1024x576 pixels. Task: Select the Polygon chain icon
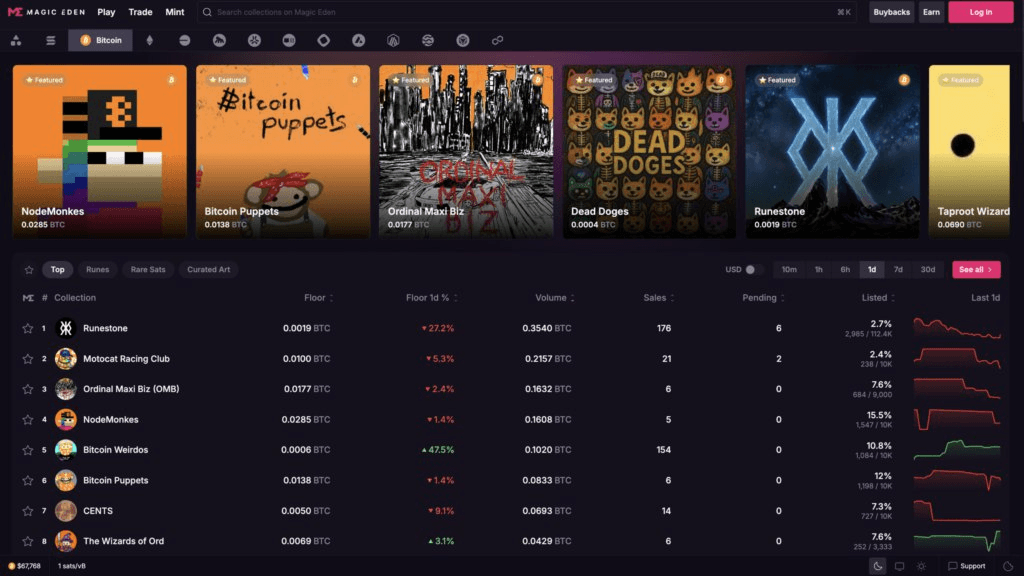[322, 40]
